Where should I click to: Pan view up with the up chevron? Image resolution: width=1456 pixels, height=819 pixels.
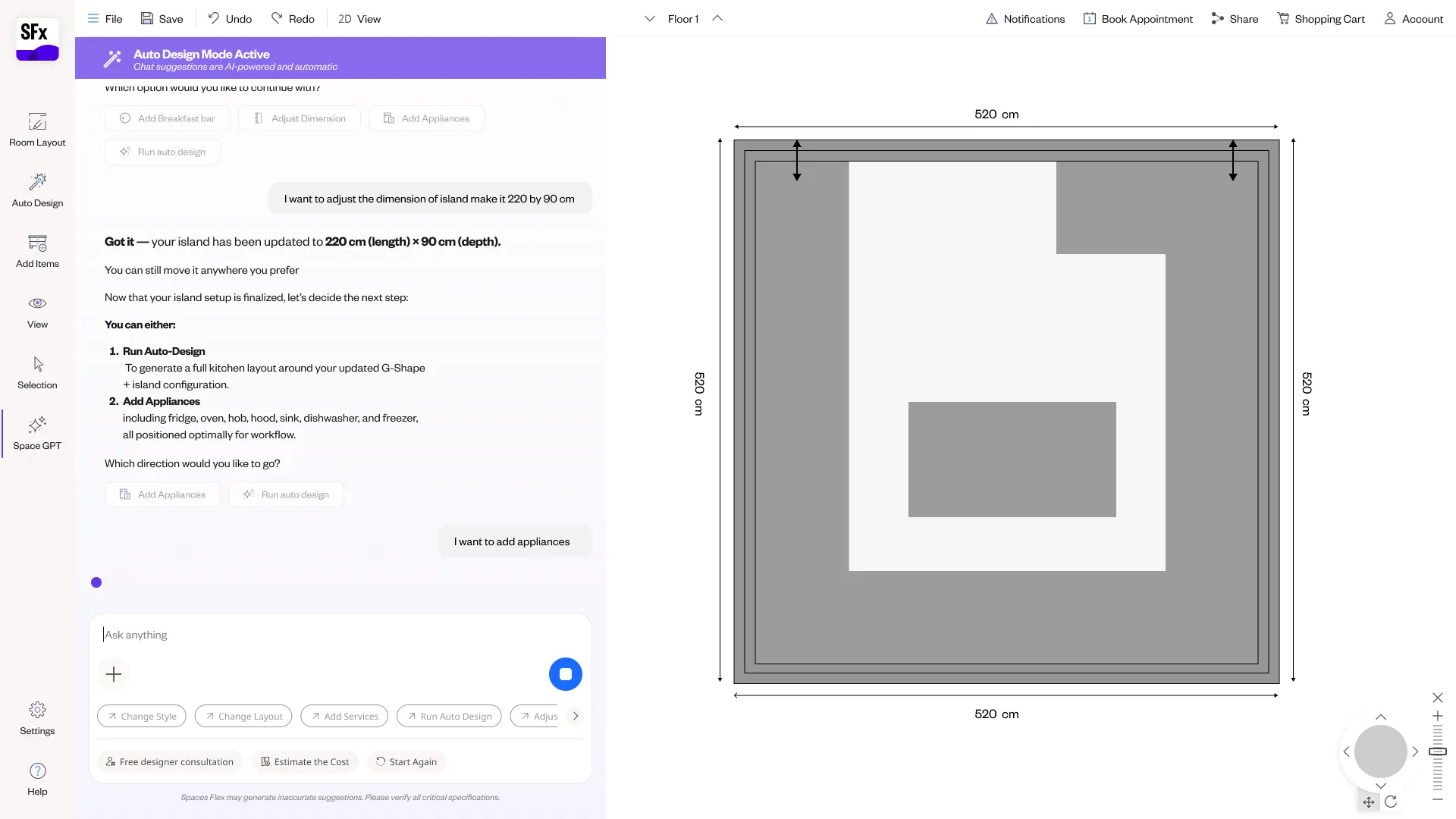coord(1381,717)
